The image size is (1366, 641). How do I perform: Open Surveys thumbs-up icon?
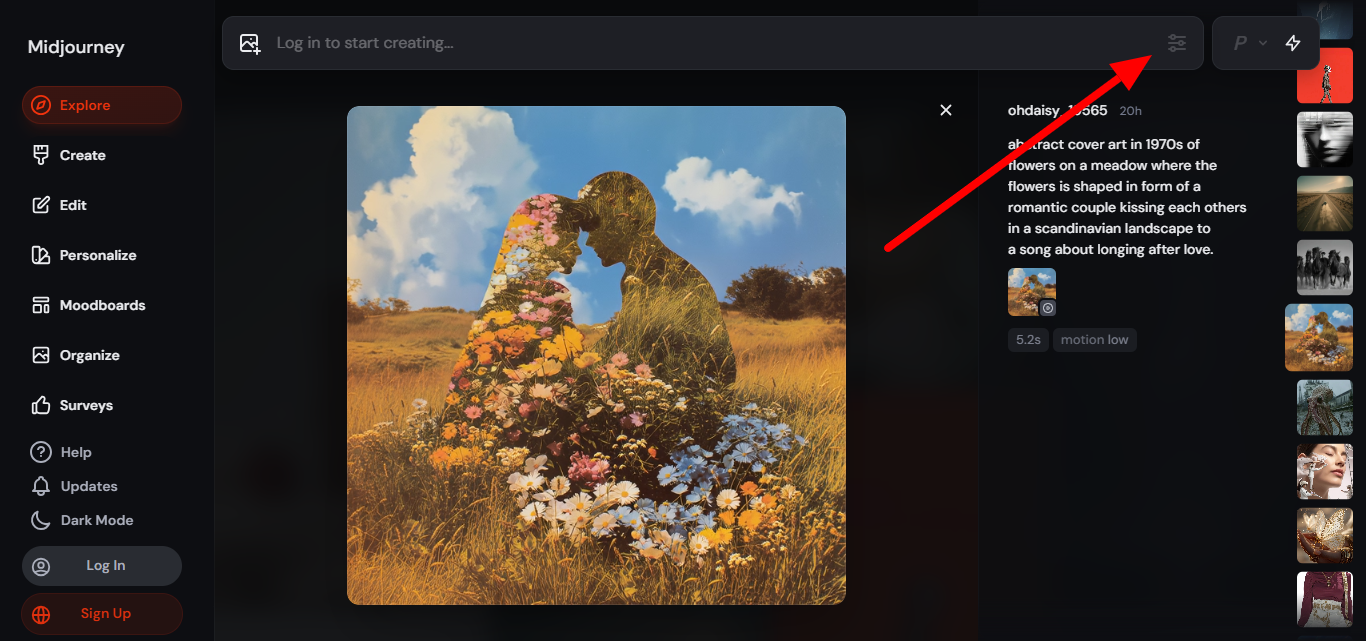coord(41,405)
